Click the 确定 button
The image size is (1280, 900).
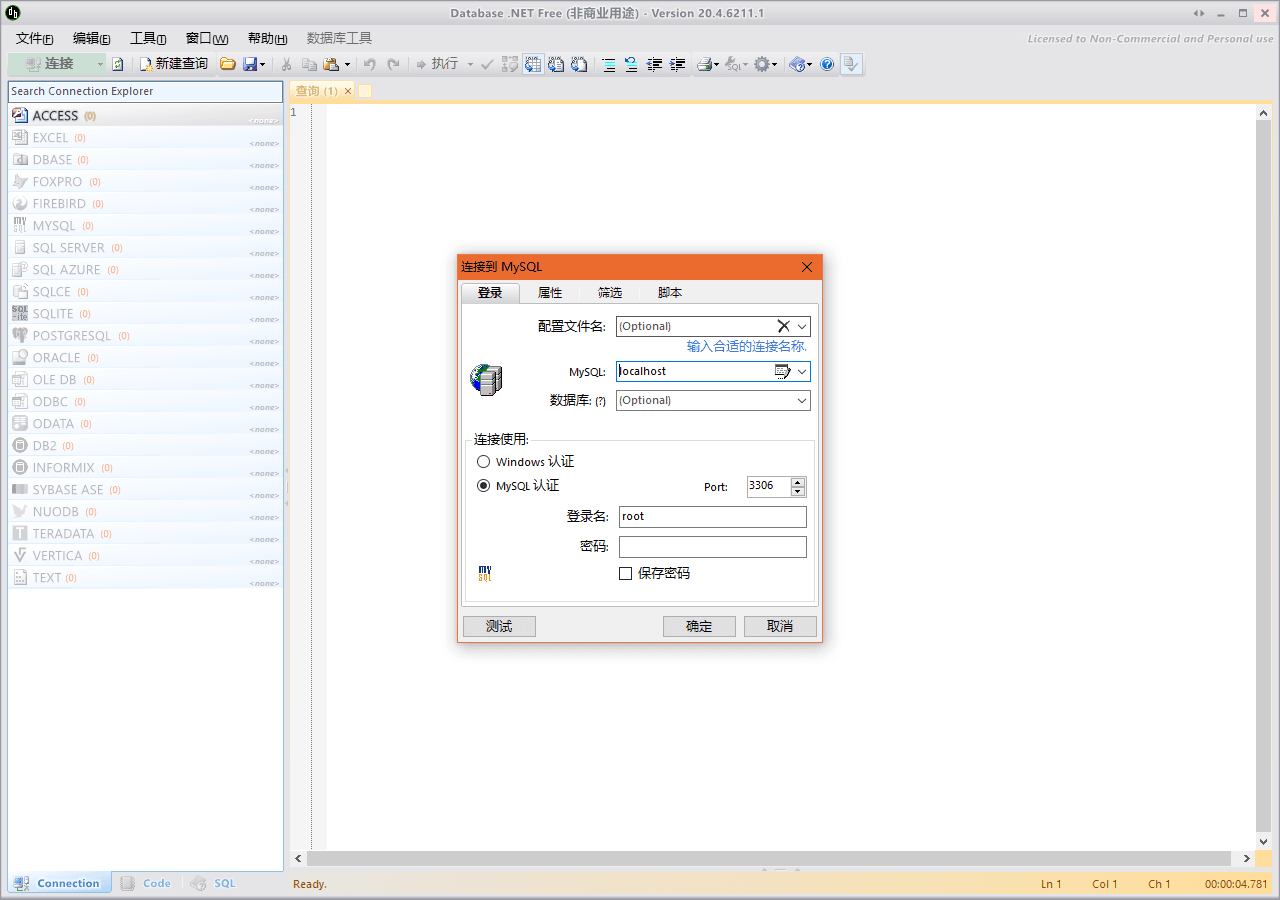[699, 626]
